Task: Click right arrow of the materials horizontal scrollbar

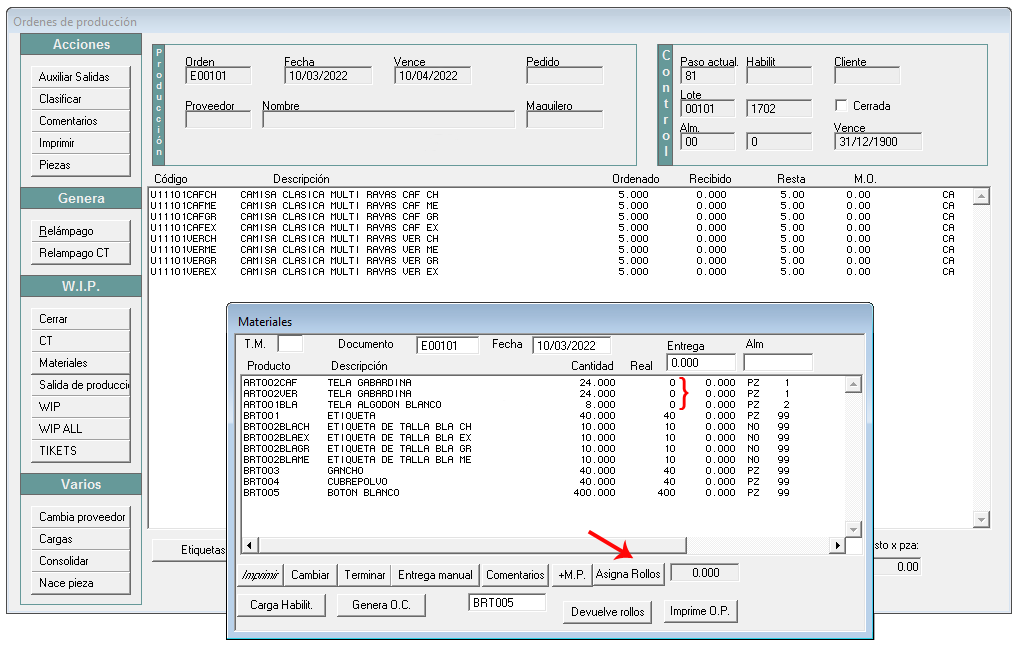Action: (837, 545)
